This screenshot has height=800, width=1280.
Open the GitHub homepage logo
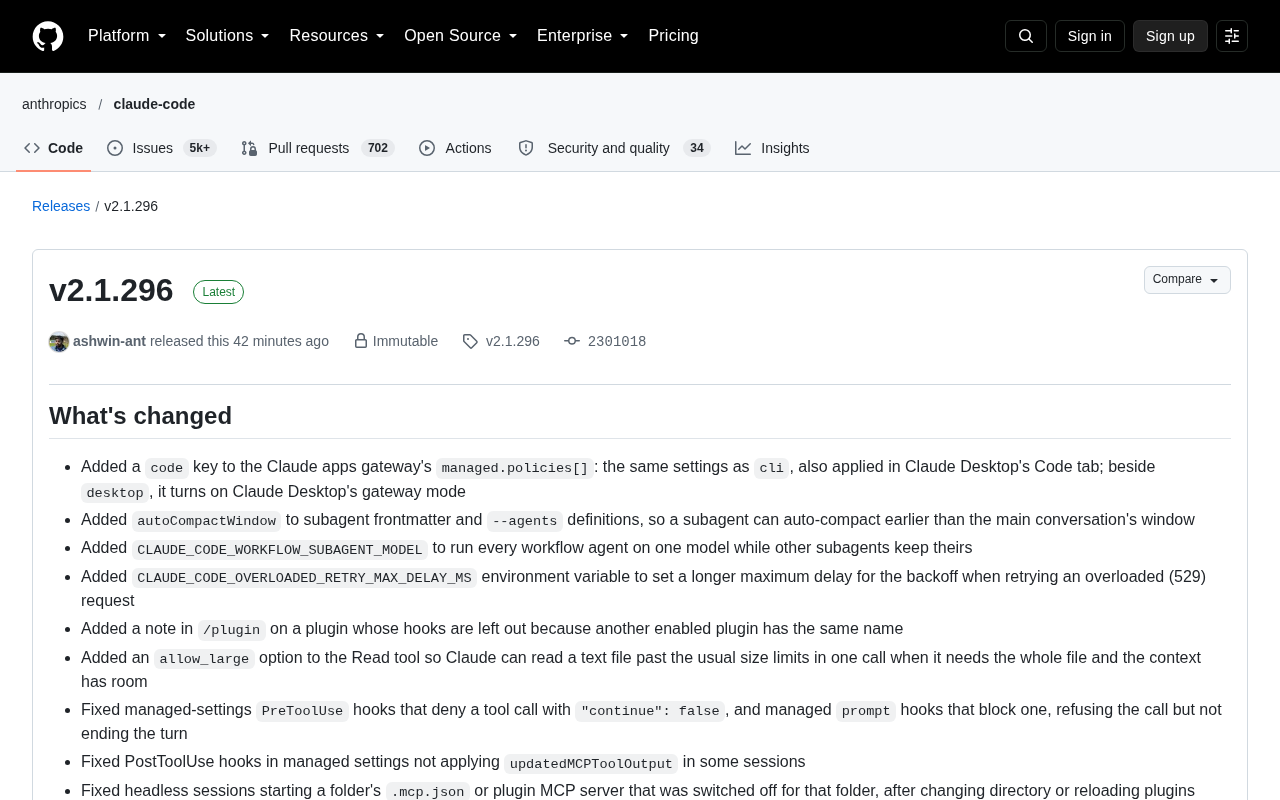[x=48, y=36]
